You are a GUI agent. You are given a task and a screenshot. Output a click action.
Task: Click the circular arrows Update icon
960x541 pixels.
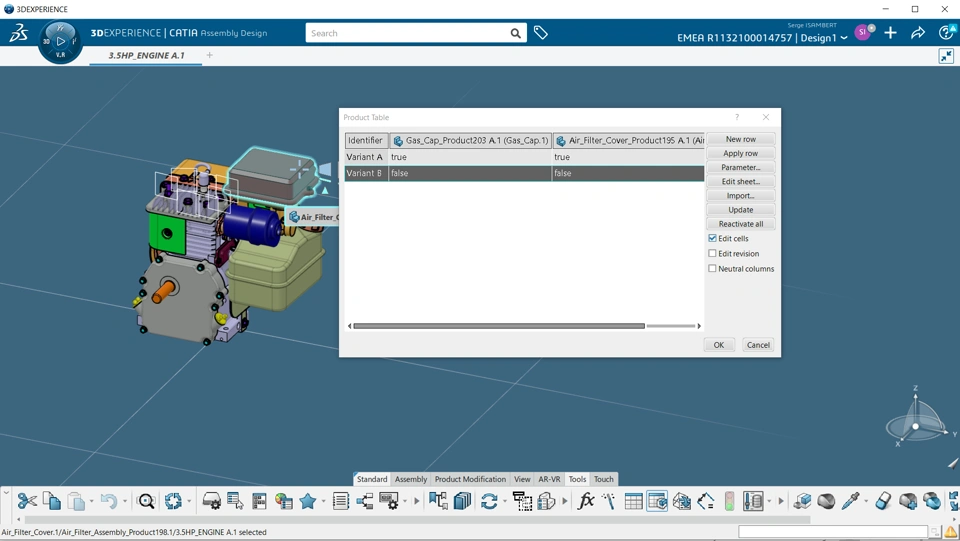tap(173, 501)
